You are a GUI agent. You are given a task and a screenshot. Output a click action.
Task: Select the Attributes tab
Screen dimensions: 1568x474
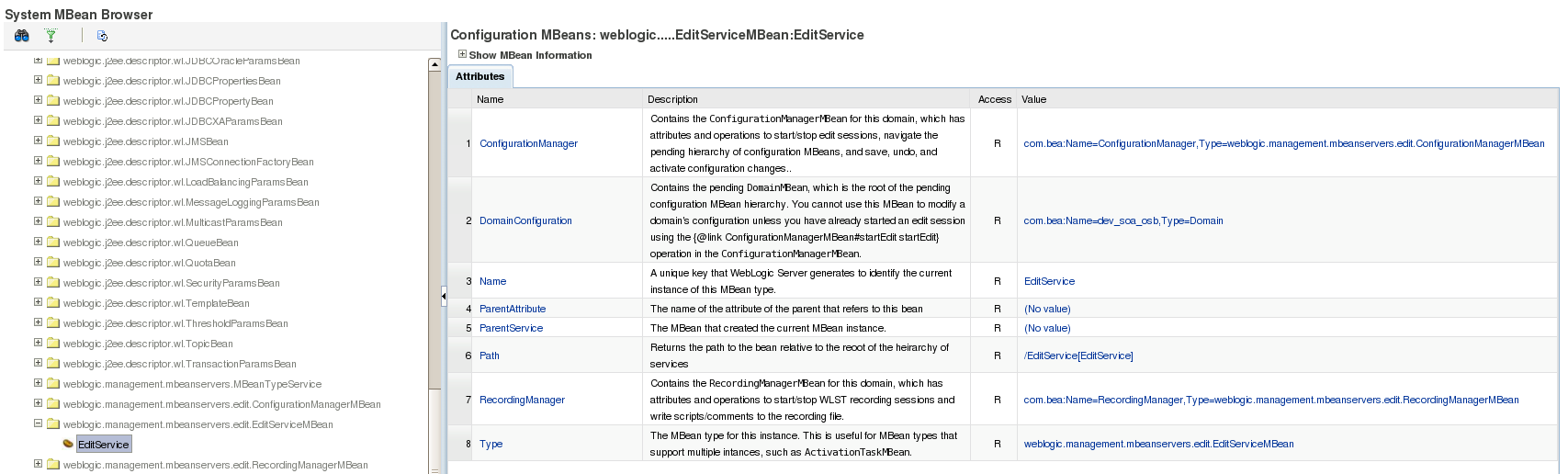click(479, 76)
